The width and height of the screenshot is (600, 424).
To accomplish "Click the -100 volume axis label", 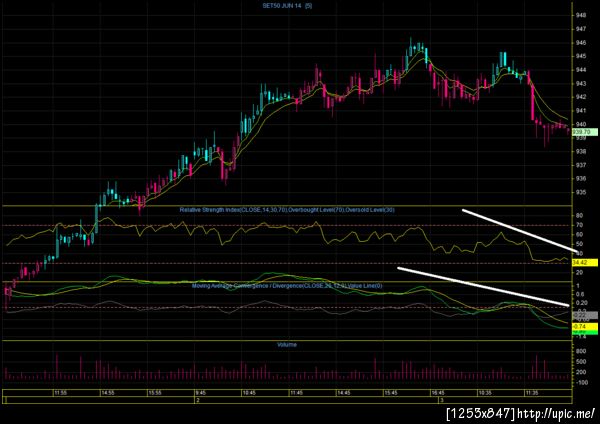I will tap(581, 383).
